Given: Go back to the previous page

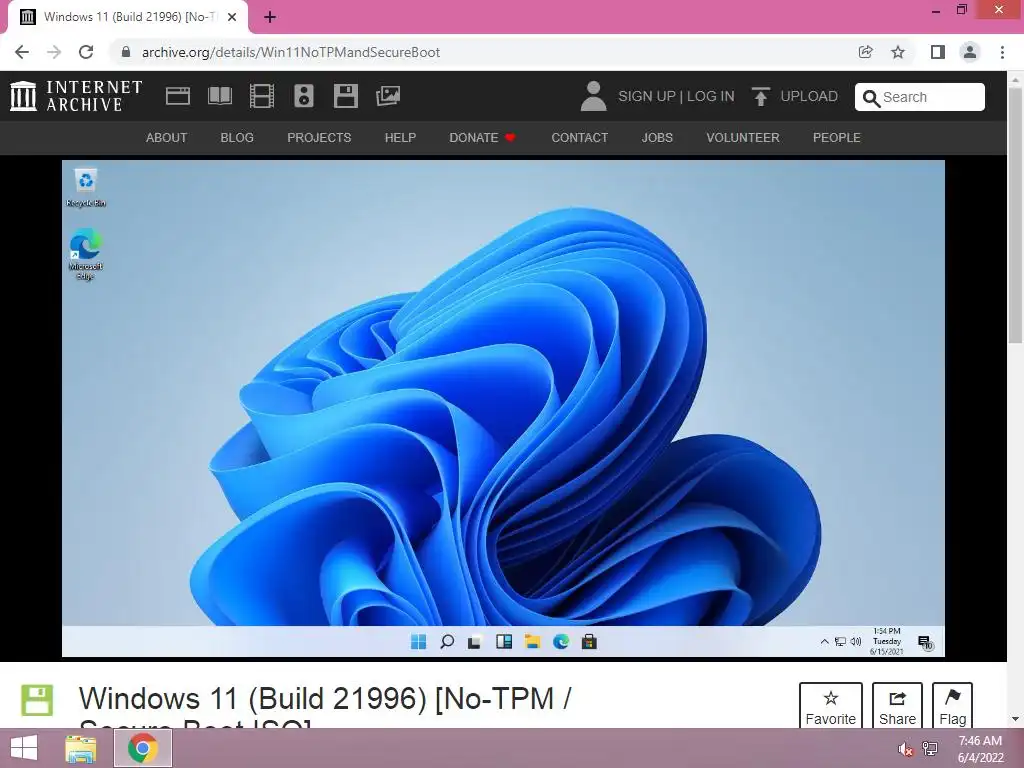Looking at the screenshot, I should coord(22,52).
